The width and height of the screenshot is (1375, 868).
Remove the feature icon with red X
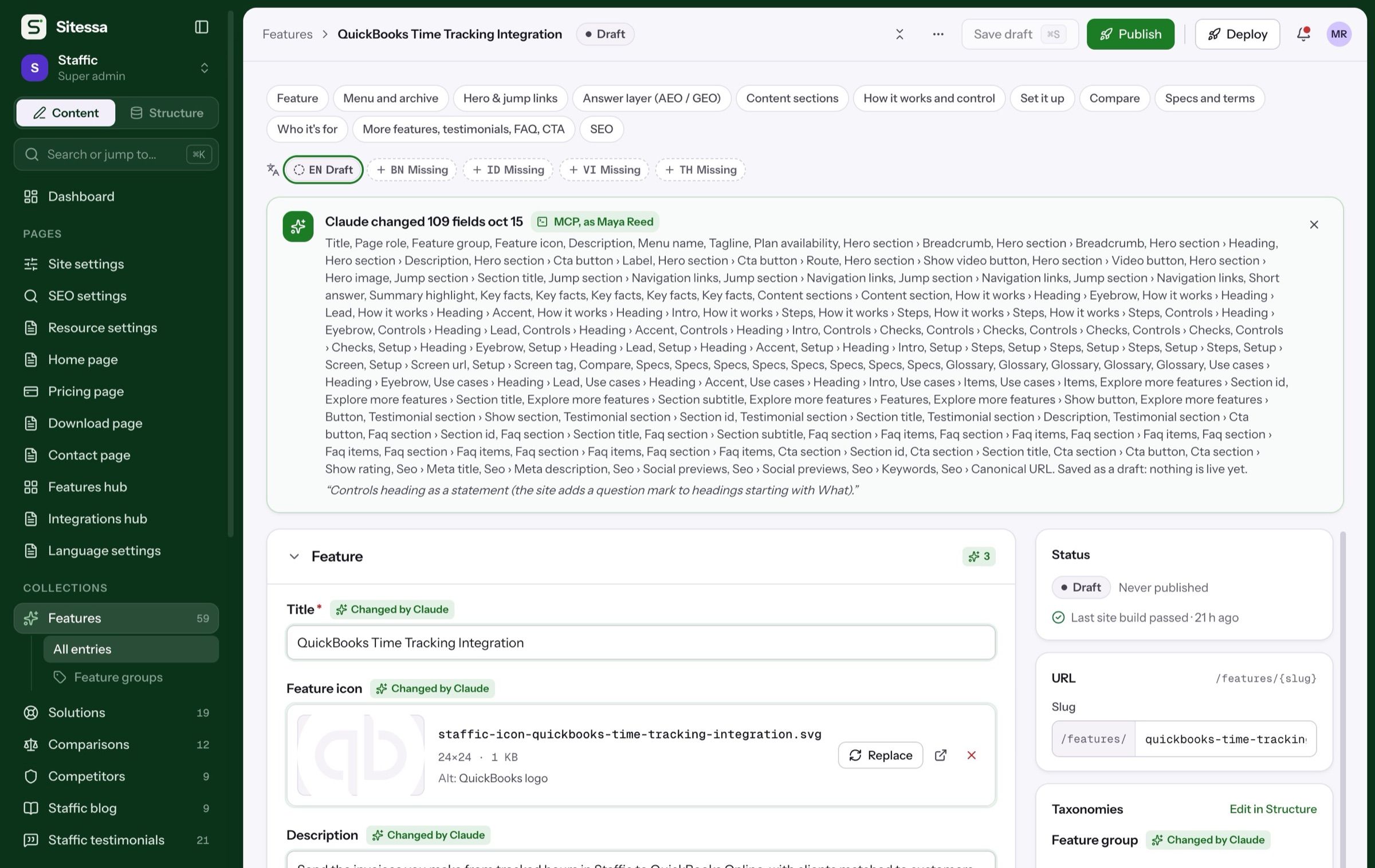971,755
